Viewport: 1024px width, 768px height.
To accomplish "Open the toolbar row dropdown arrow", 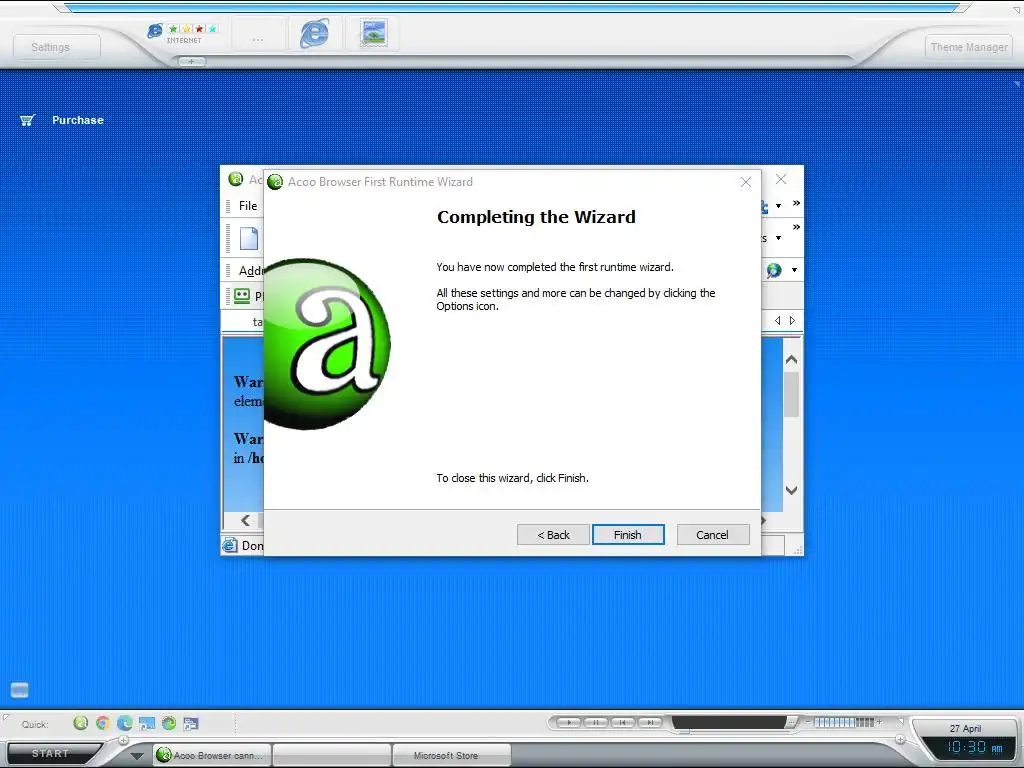I will [778, 238].
